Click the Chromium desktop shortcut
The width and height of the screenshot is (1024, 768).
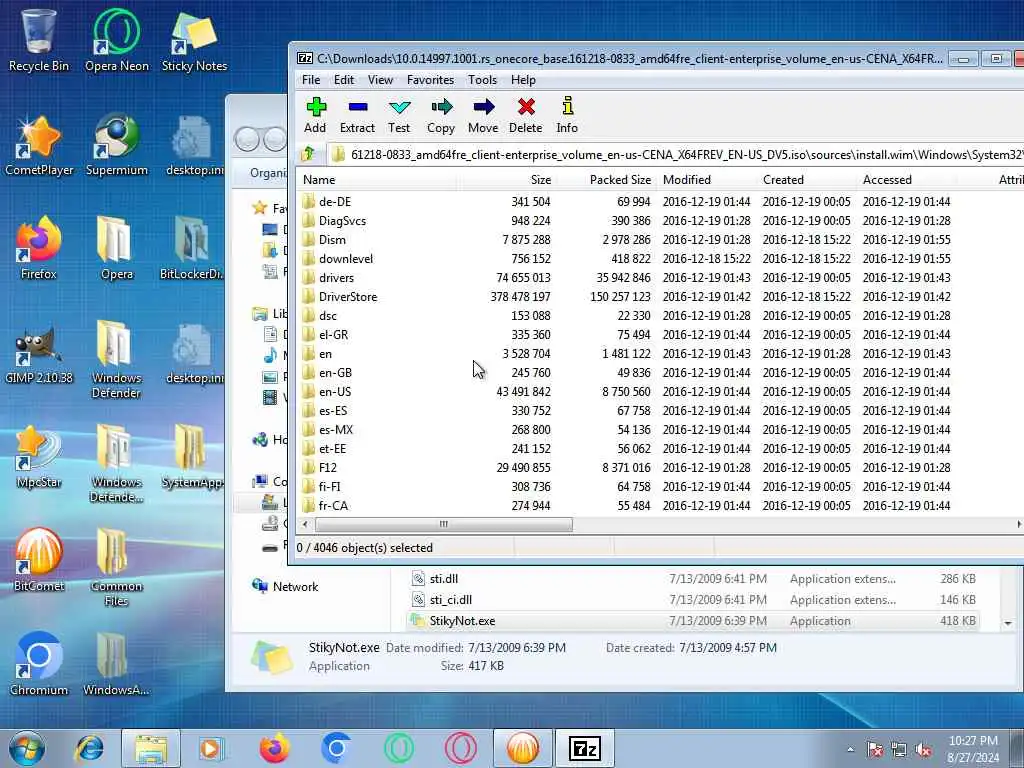(x=39, y=664)
